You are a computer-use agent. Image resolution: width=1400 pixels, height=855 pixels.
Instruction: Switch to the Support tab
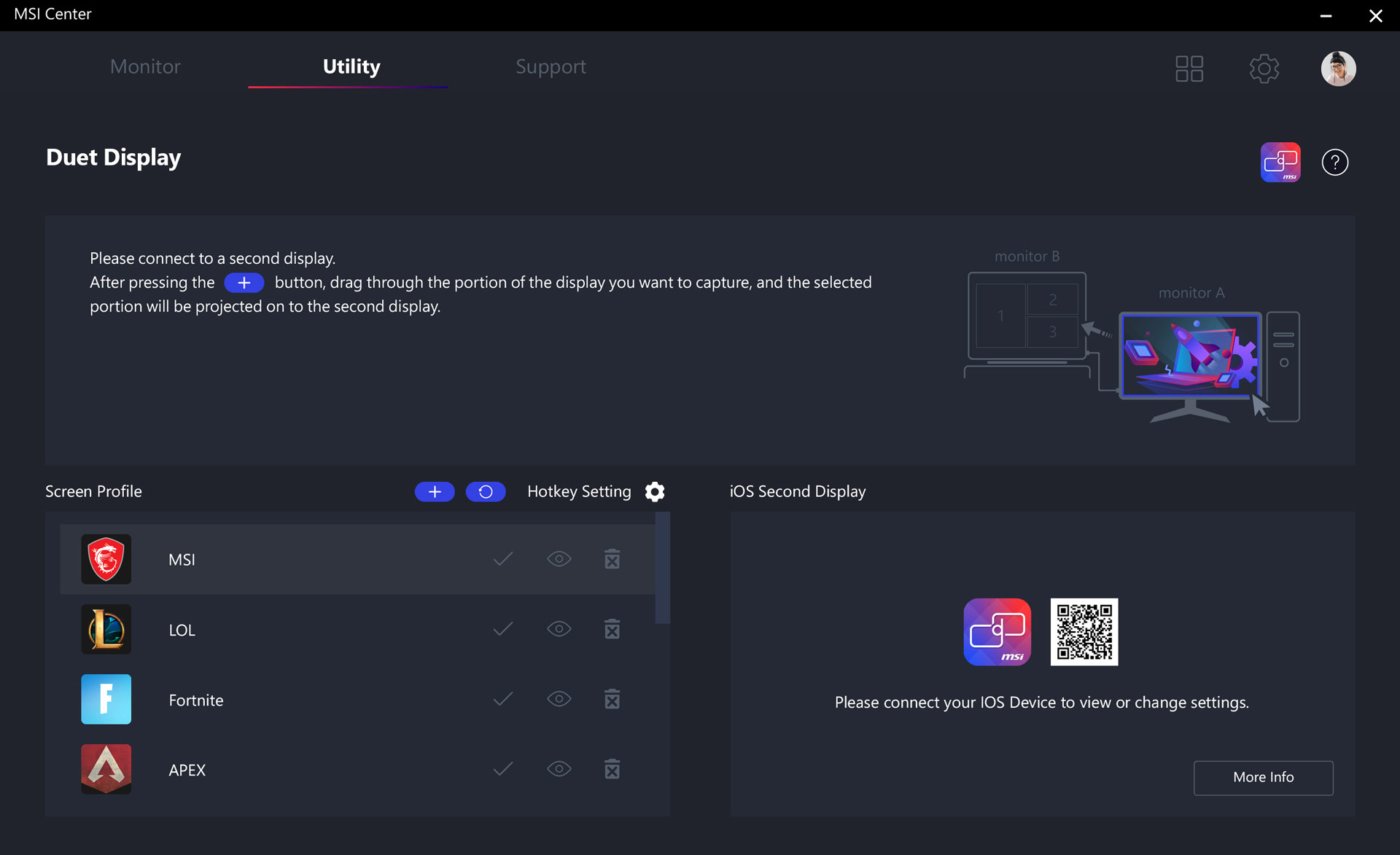pyautogui.click(x=551, y=66)
